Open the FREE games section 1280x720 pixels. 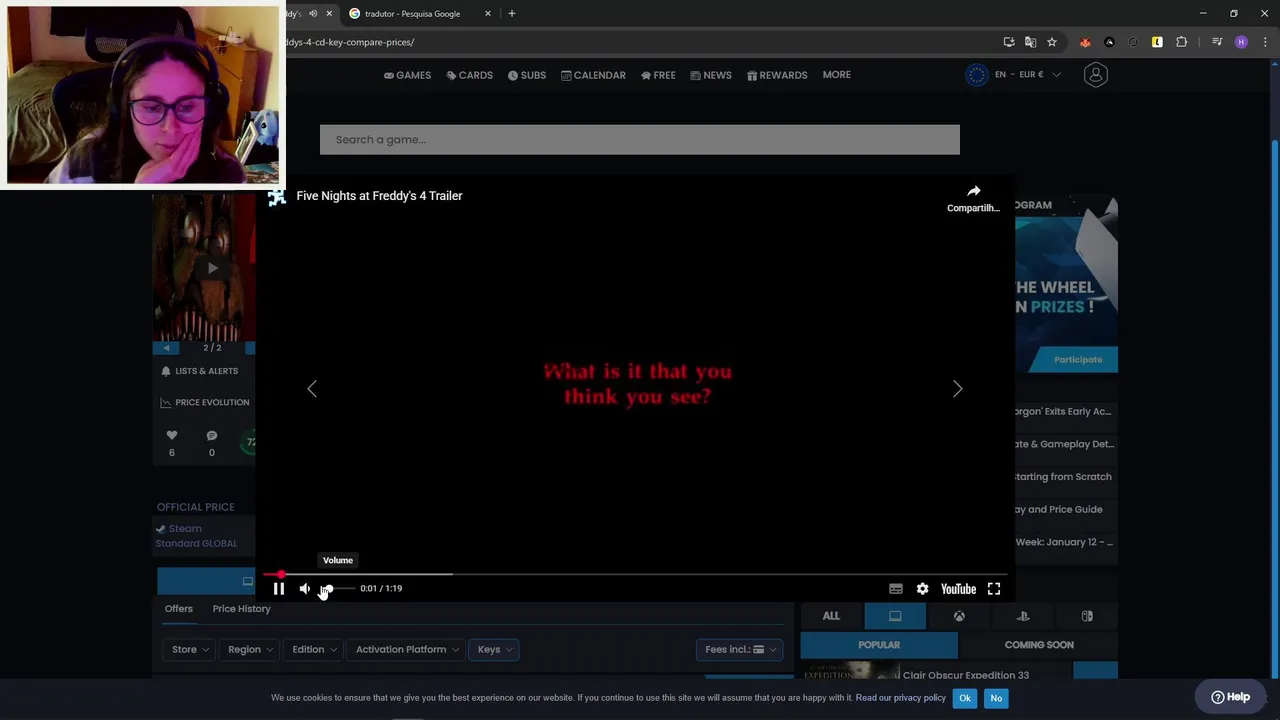click(x=658, y=75)
